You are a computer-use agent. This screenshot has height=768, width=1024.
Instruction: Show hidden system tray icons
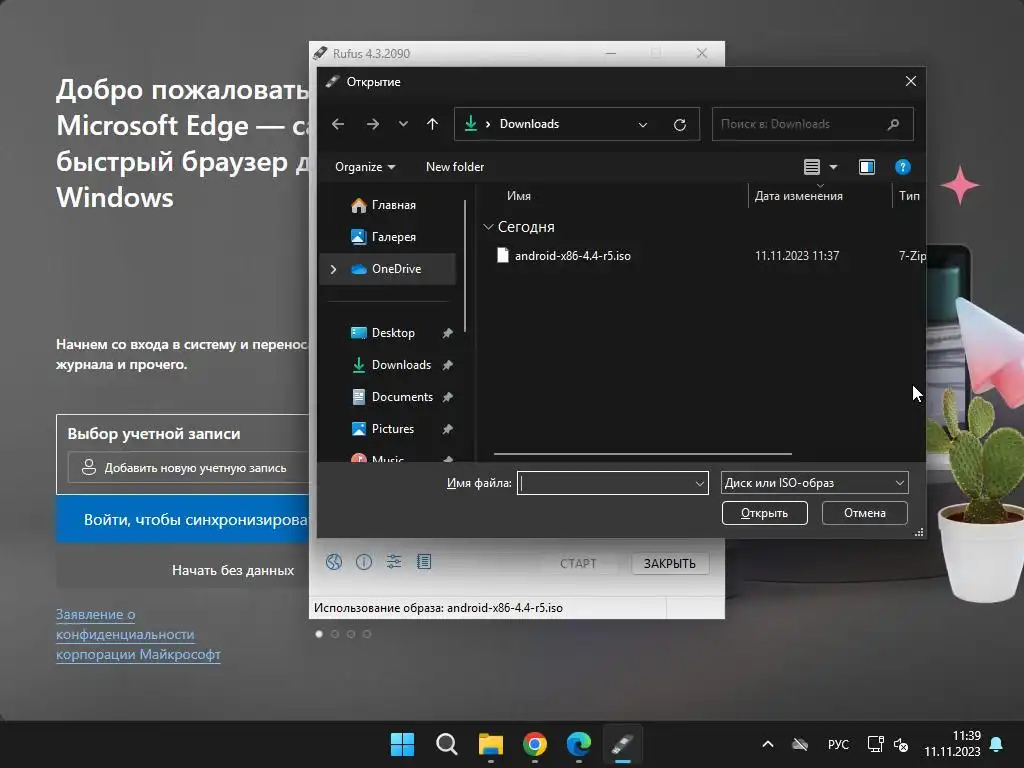768,744
